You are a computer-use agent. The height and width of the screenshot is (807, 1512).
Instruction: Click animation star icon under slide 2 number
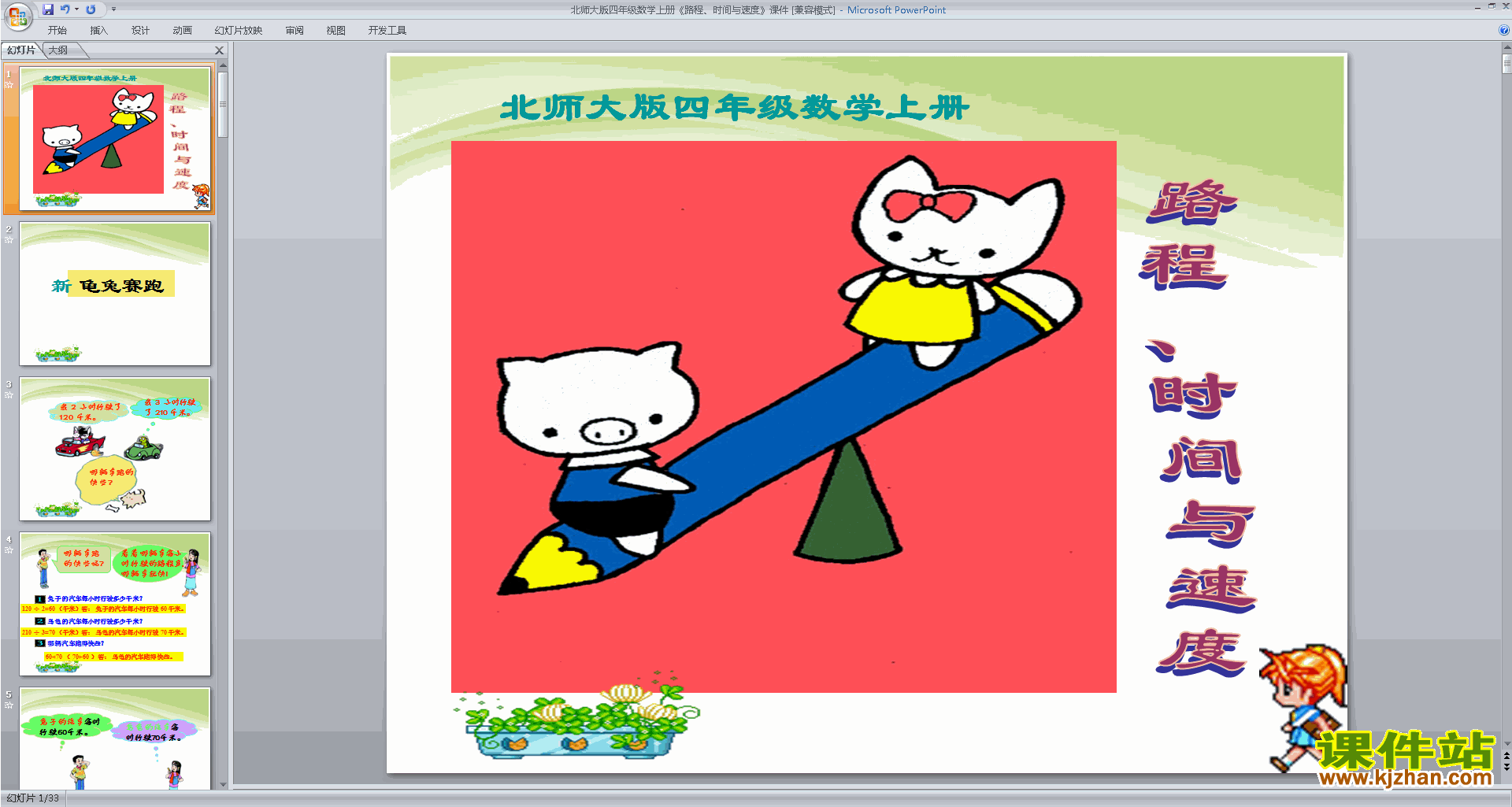(9, 239)
